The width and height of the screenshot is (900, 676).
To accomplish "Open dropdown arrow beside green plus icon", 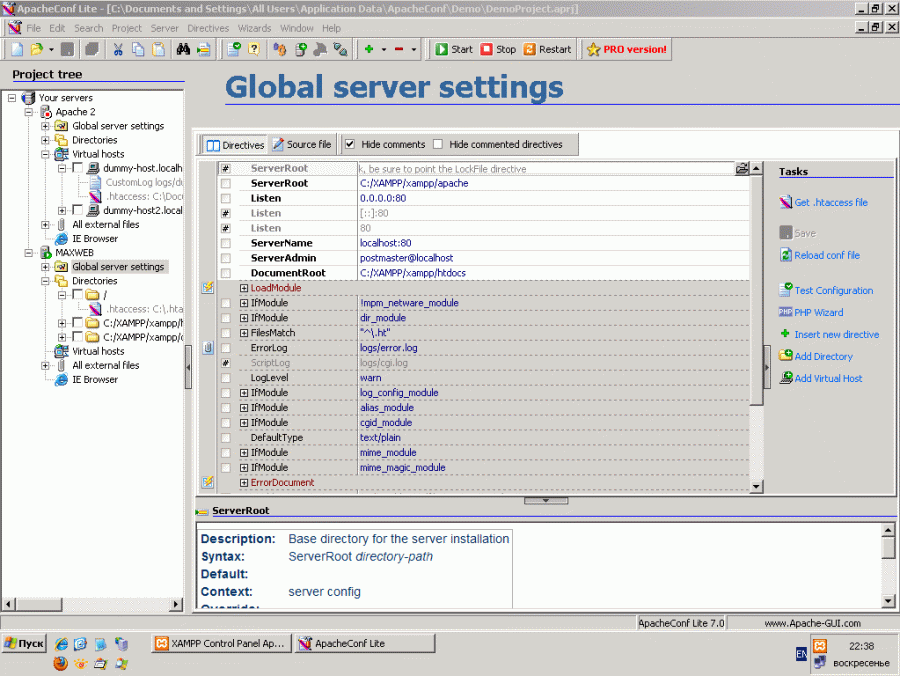I will (x=384, y=49).
